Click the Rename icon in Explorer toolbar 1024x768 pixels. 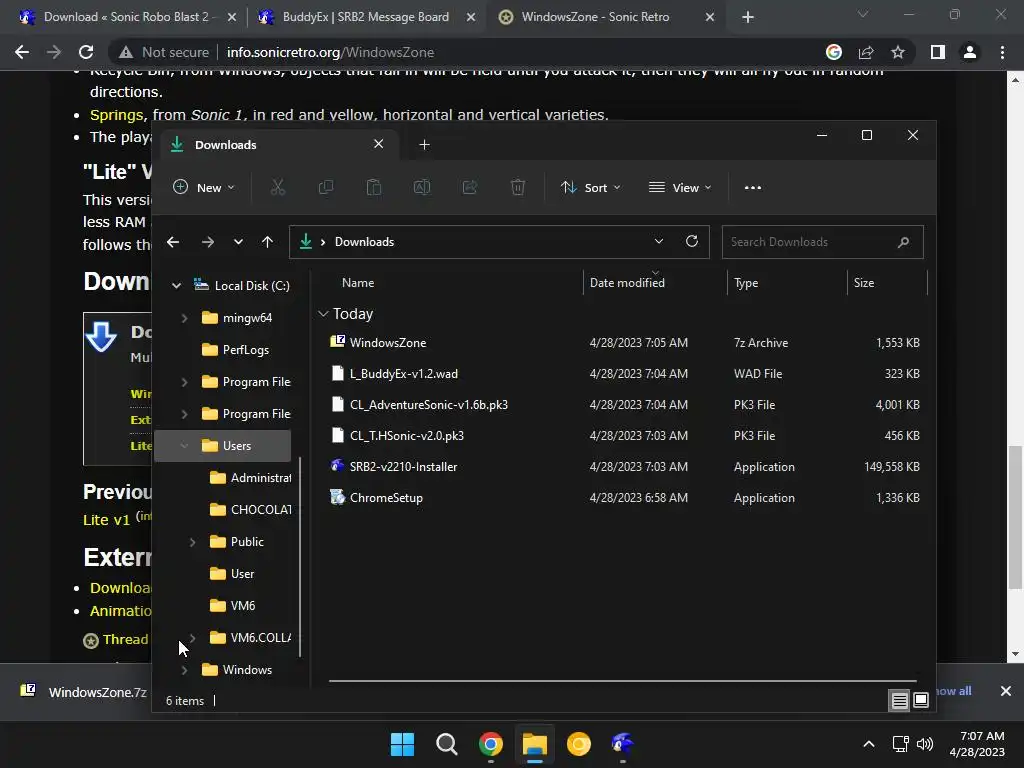coord(422,187)
